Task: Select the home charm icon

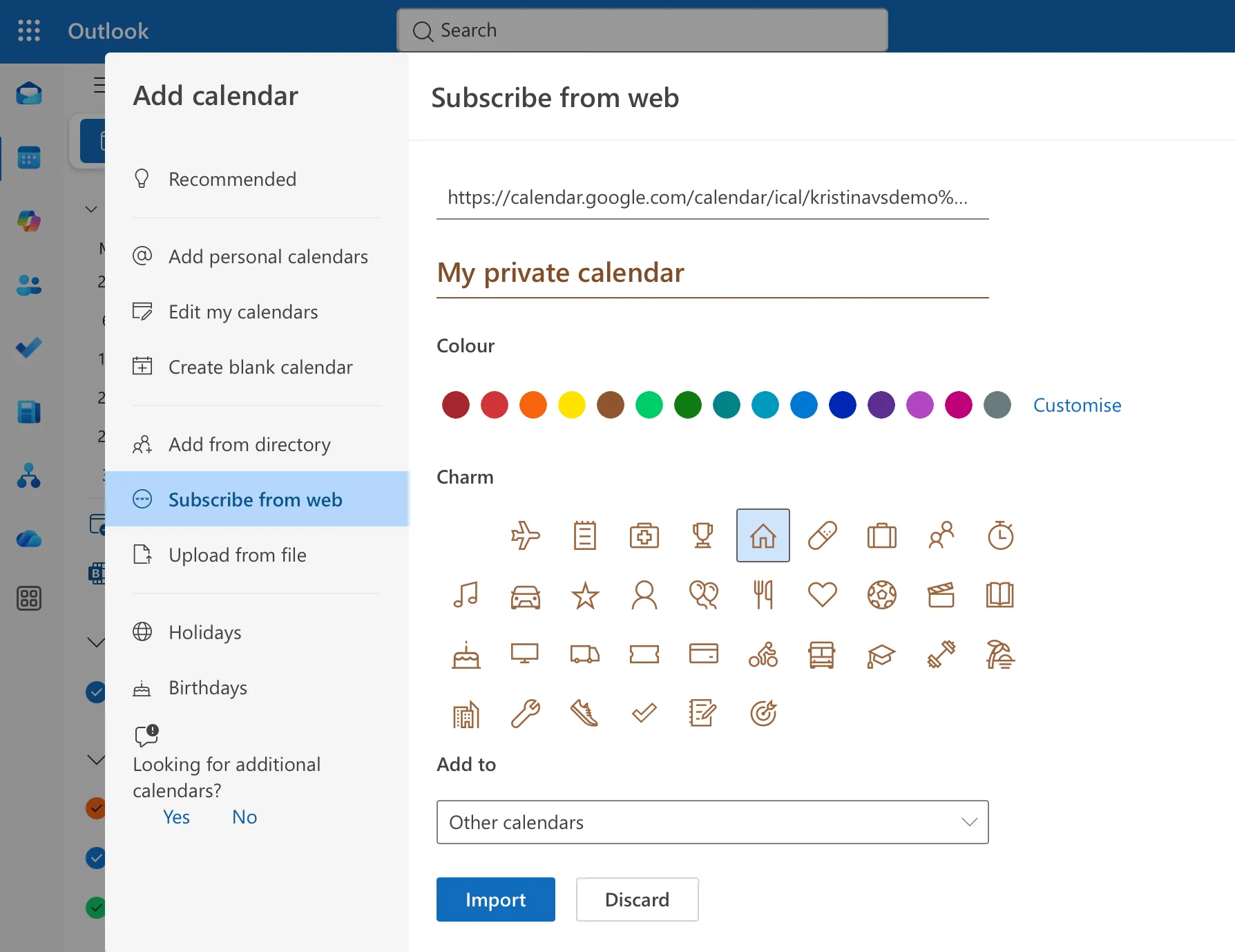Action: pos(763,535)
